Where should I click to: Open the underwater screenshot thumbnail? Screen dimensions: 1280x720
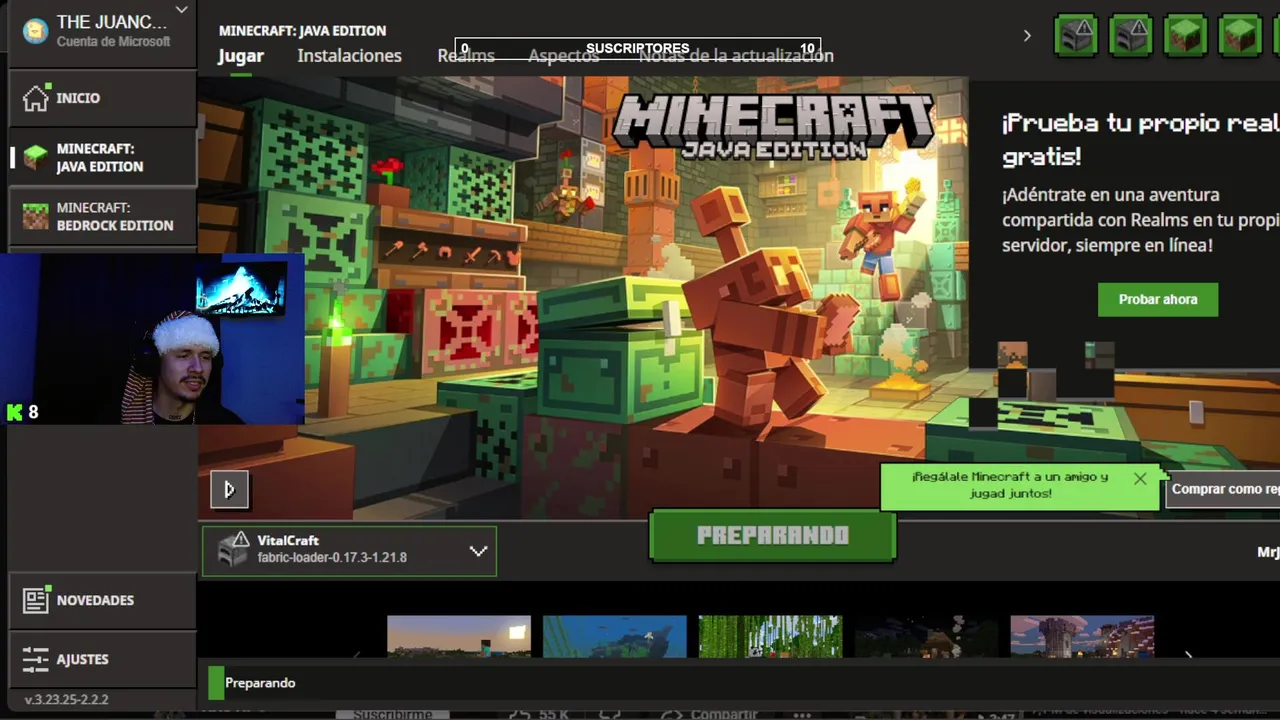pos(615,636)
